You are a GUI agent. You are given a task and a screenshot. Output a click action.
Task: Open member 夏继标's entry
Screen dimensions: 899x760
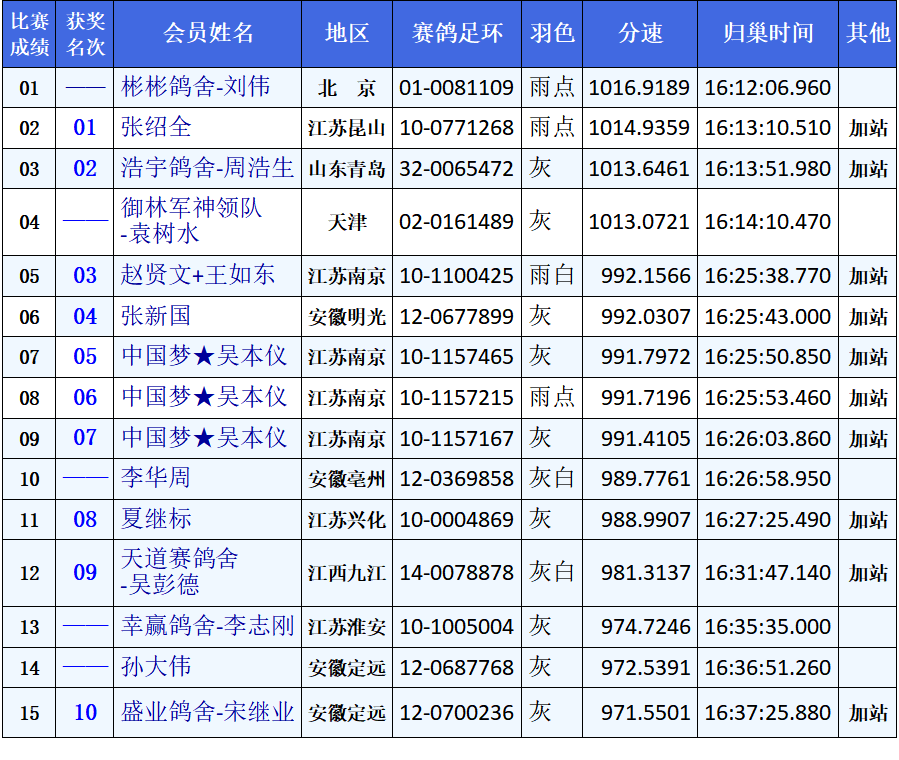(156, 519)
